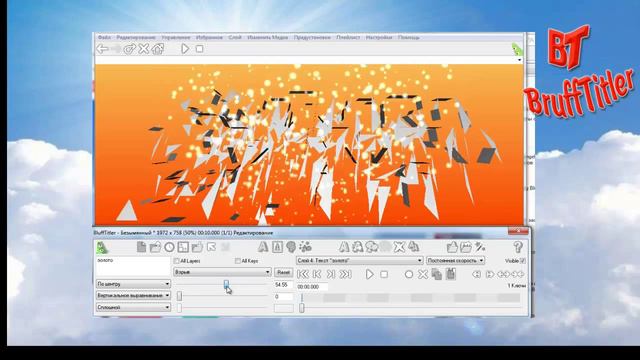Click the large X delete layer icon in the toolbar
The width and height of the screenshot is (640, 360).
(400, 247)
